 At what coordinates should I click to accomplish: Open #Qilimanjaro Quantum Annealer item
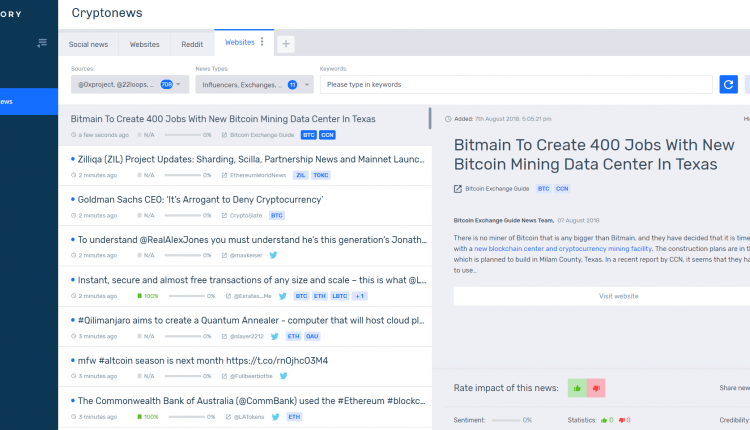251,320
